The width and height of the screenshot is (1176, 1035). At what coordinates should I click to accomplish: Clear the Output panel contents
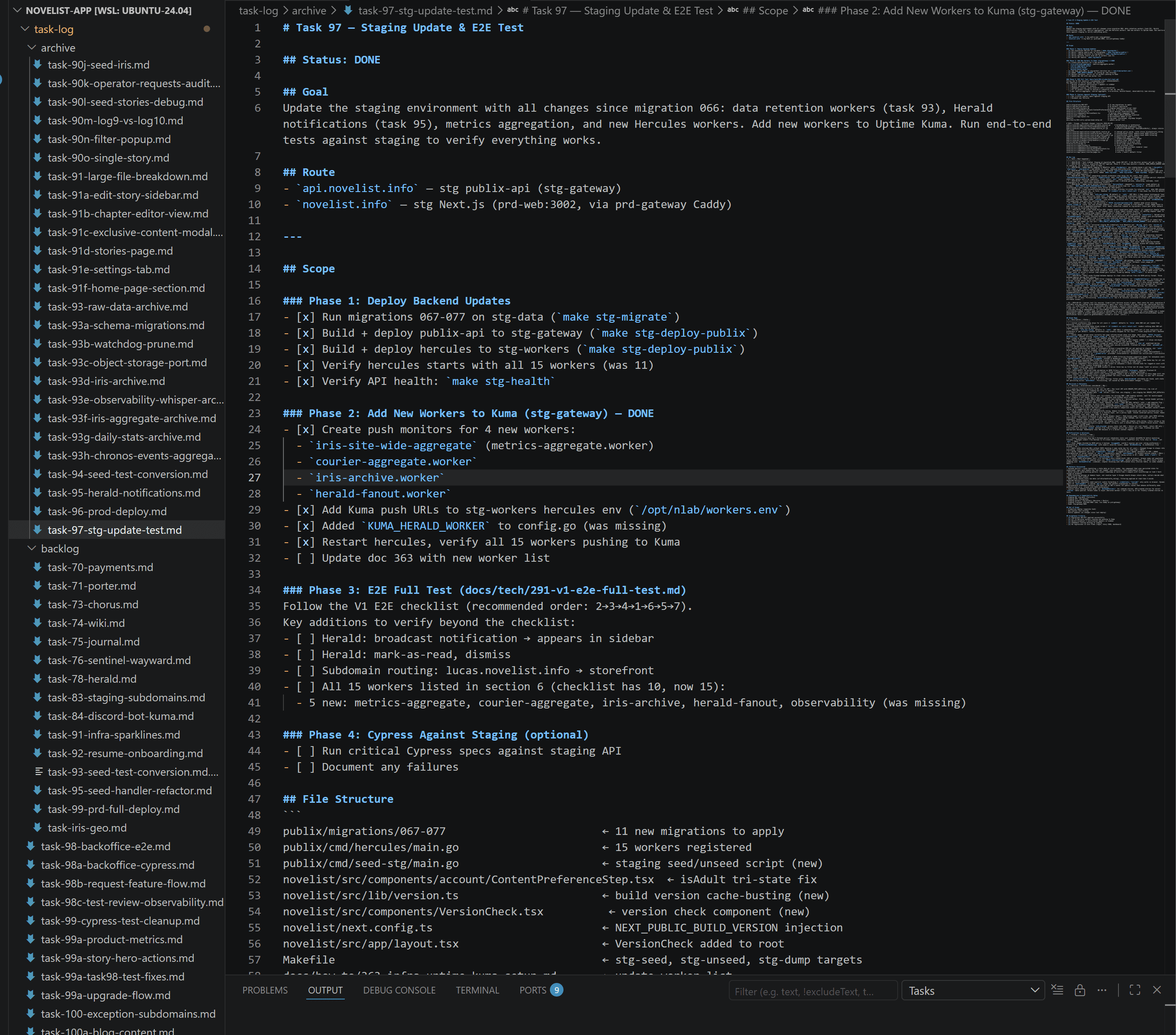point(1058,990)
